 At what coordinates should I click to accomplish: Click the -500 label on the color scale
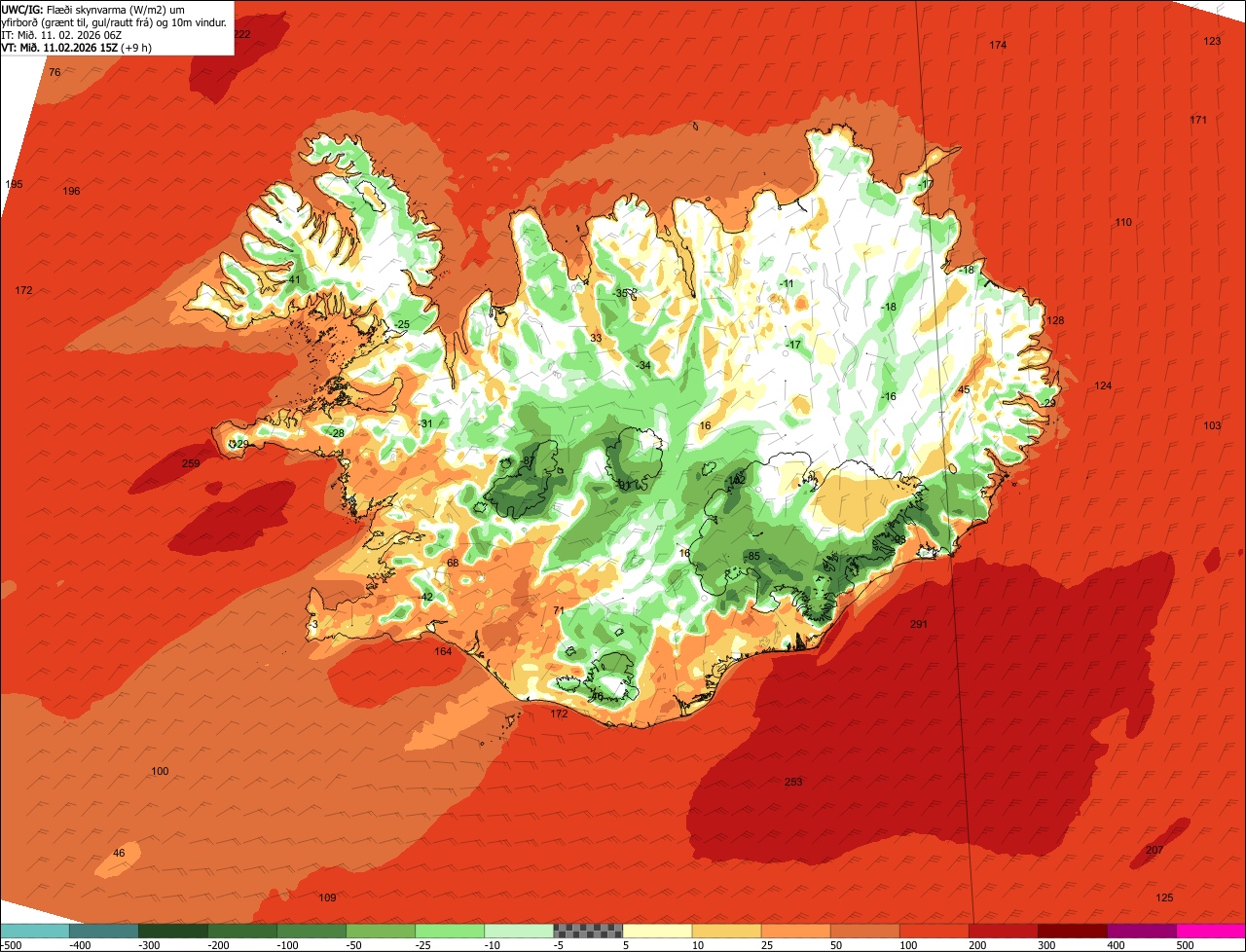[x=12, y=944]
